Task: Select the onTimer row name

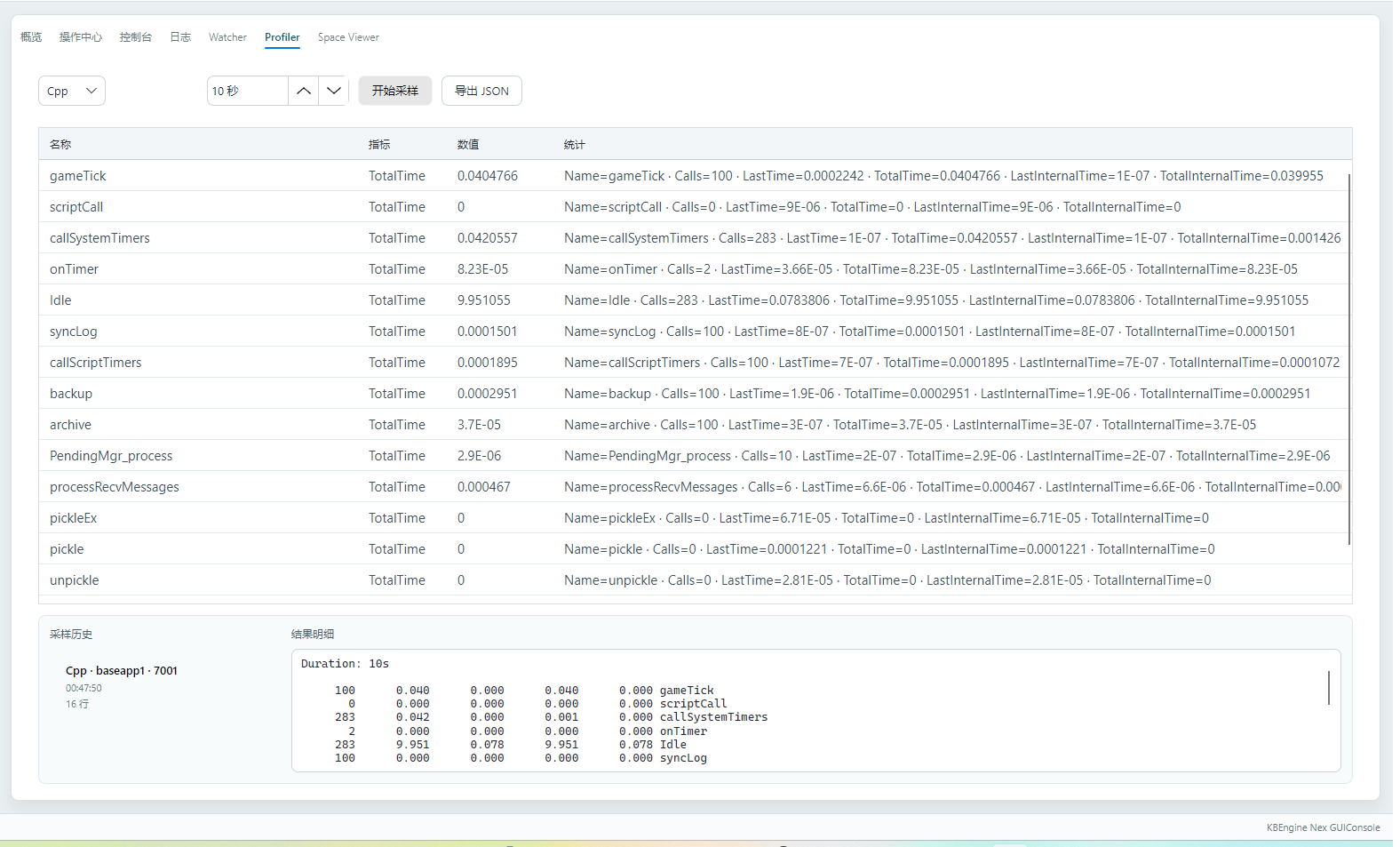Action: pos(74,269)
